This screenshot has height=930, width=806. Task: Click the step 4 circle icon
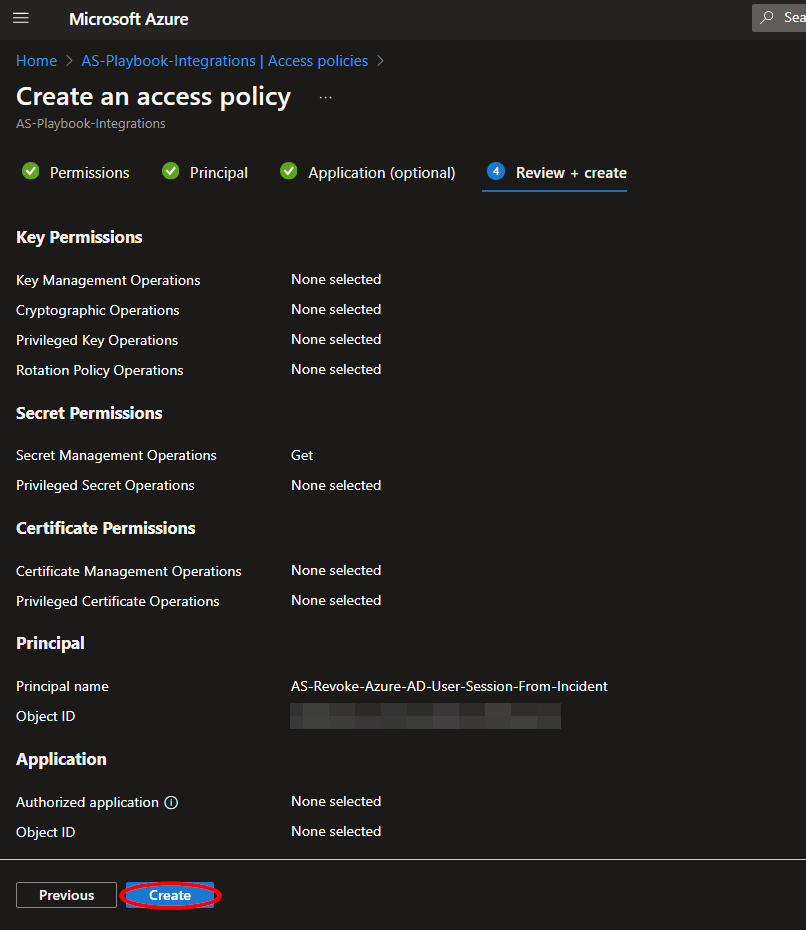click(x=496, y=171)
